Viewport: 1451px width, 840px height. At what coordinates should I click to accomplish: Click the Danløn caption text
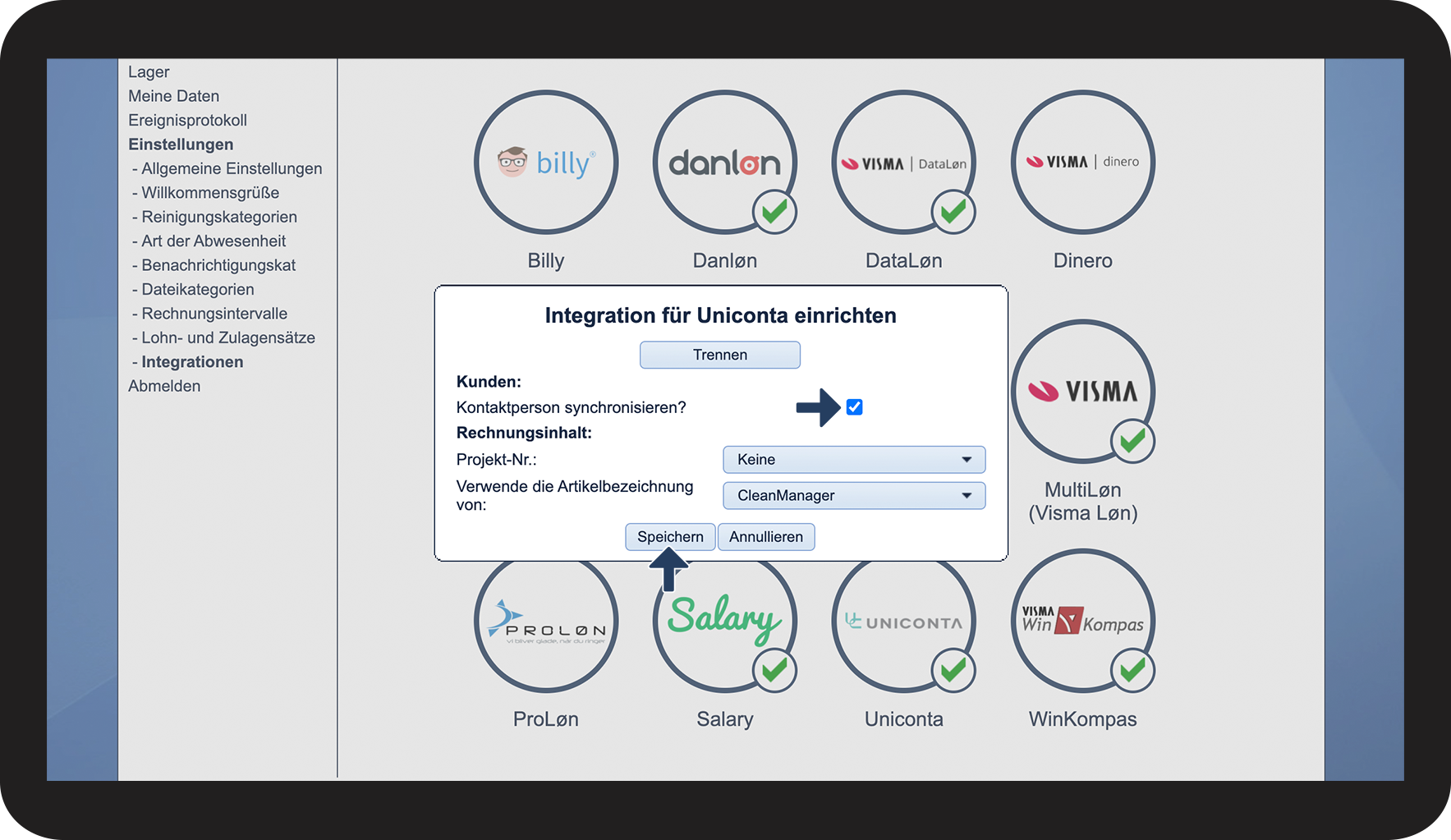coord(725,261)
